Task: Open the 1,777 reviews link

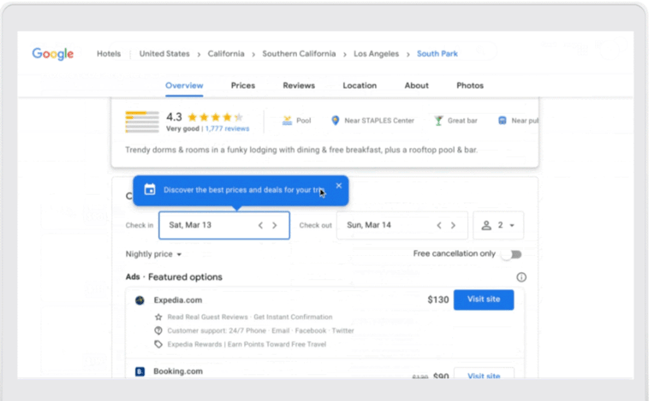Action: pyautogui.click(x=225, y=129)
